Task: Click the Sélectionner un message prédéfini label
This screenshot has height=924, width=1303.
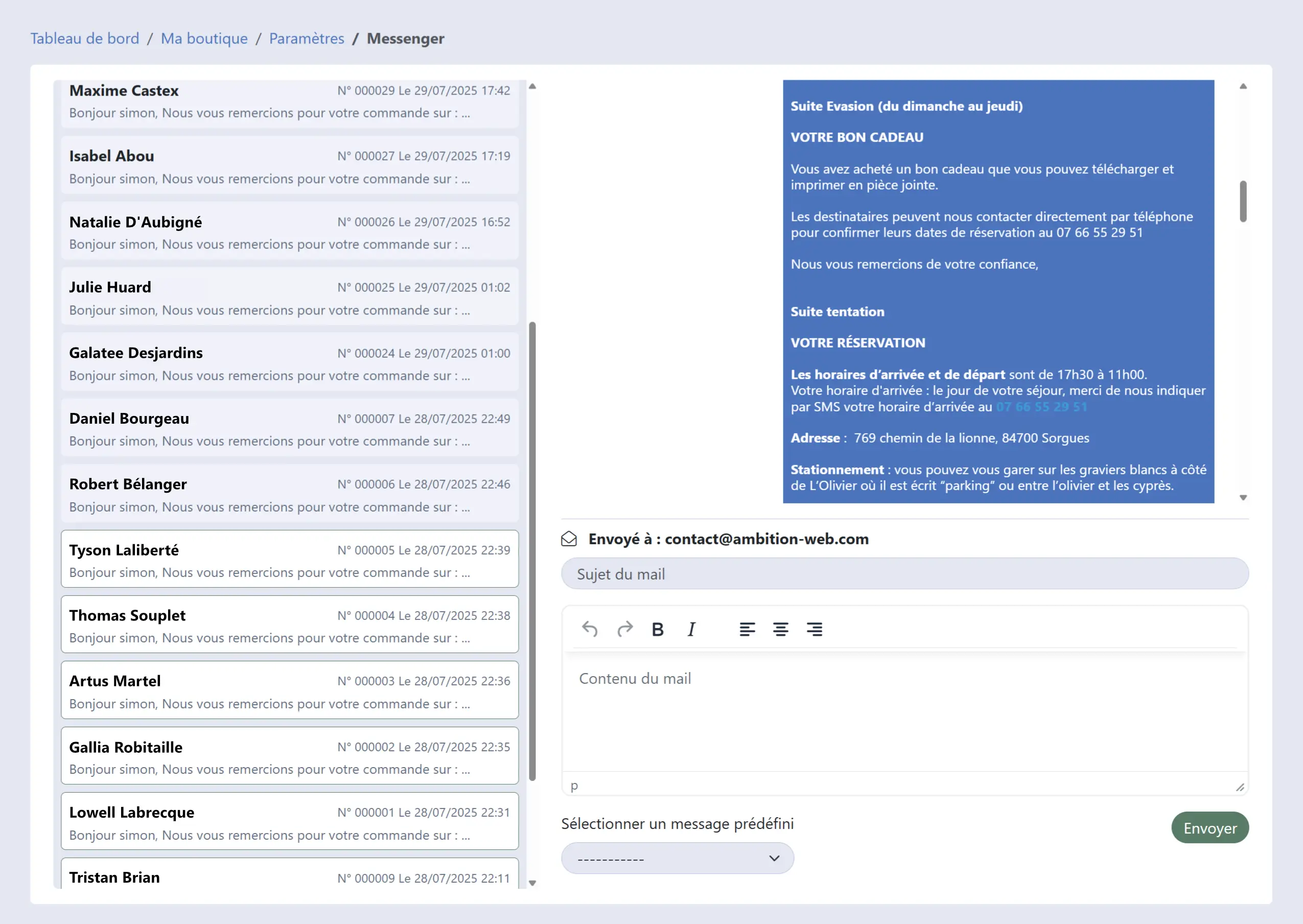Action: [x=677, y=823]
